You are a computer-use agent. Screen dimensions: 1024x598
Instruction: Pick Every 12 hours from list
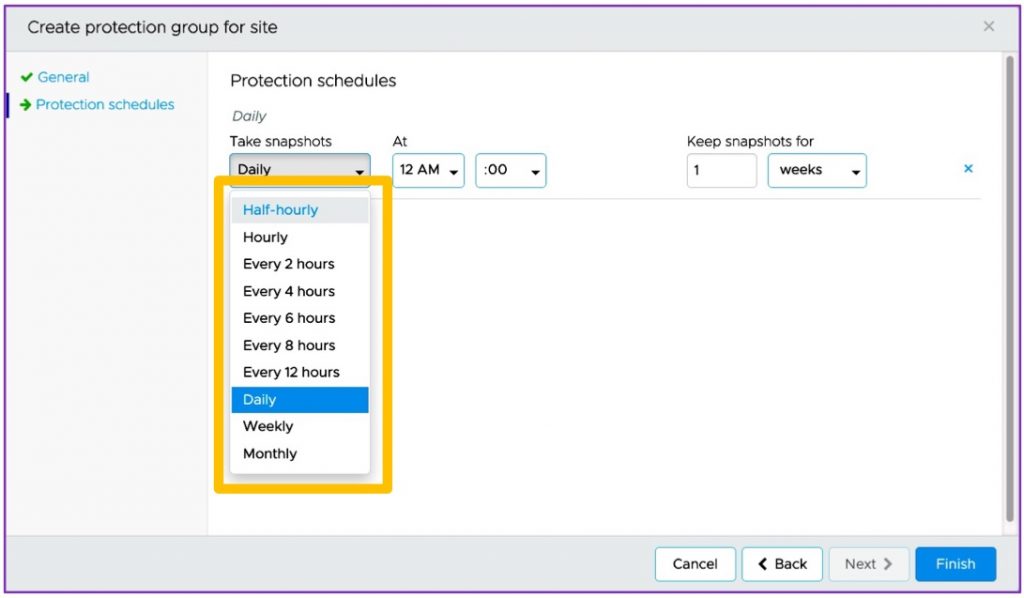[x=291, y=372]
